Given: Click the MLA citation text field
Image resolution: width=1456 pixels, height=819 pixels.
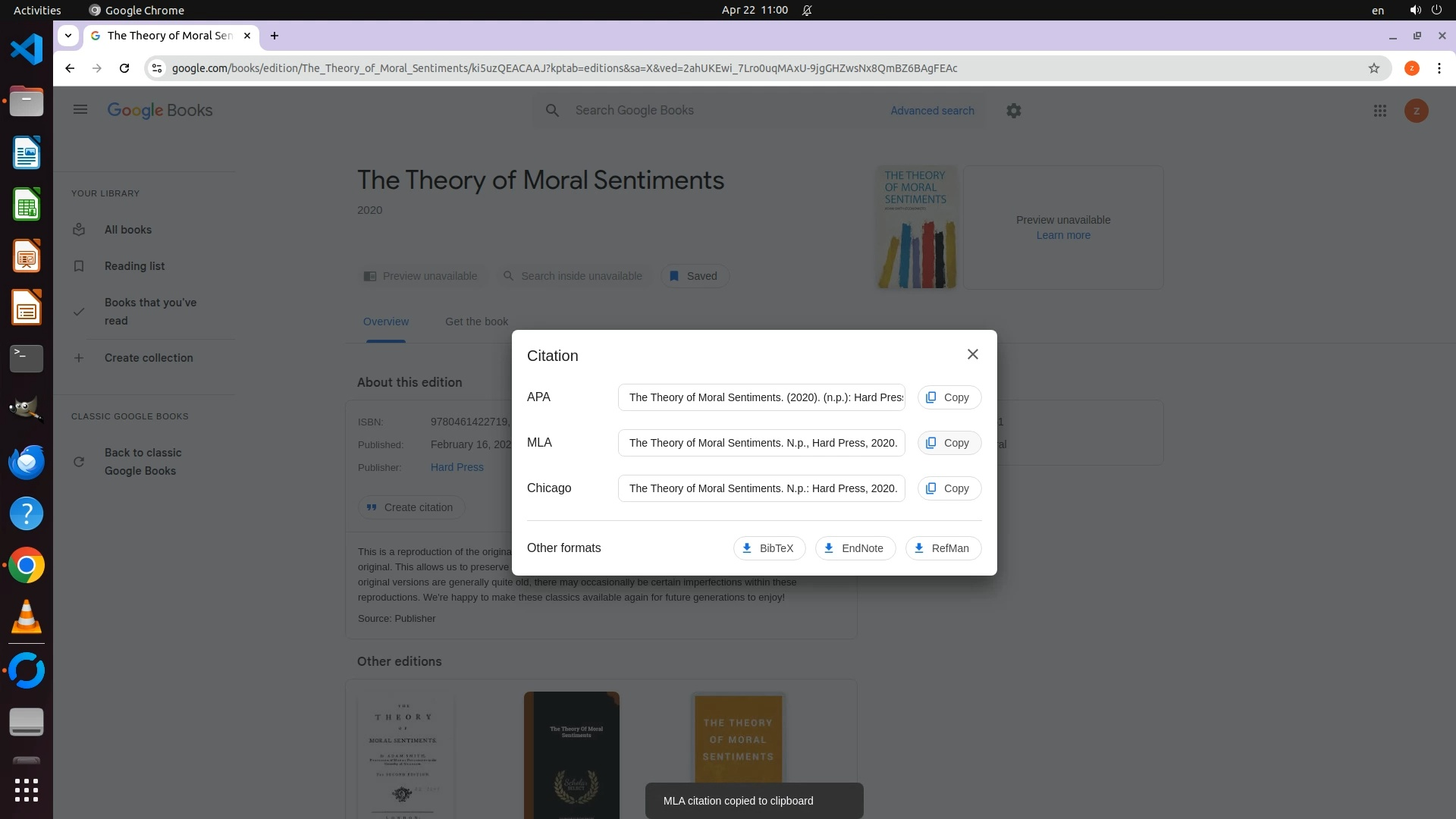Looking at the screenshot, I should point(761,443).
